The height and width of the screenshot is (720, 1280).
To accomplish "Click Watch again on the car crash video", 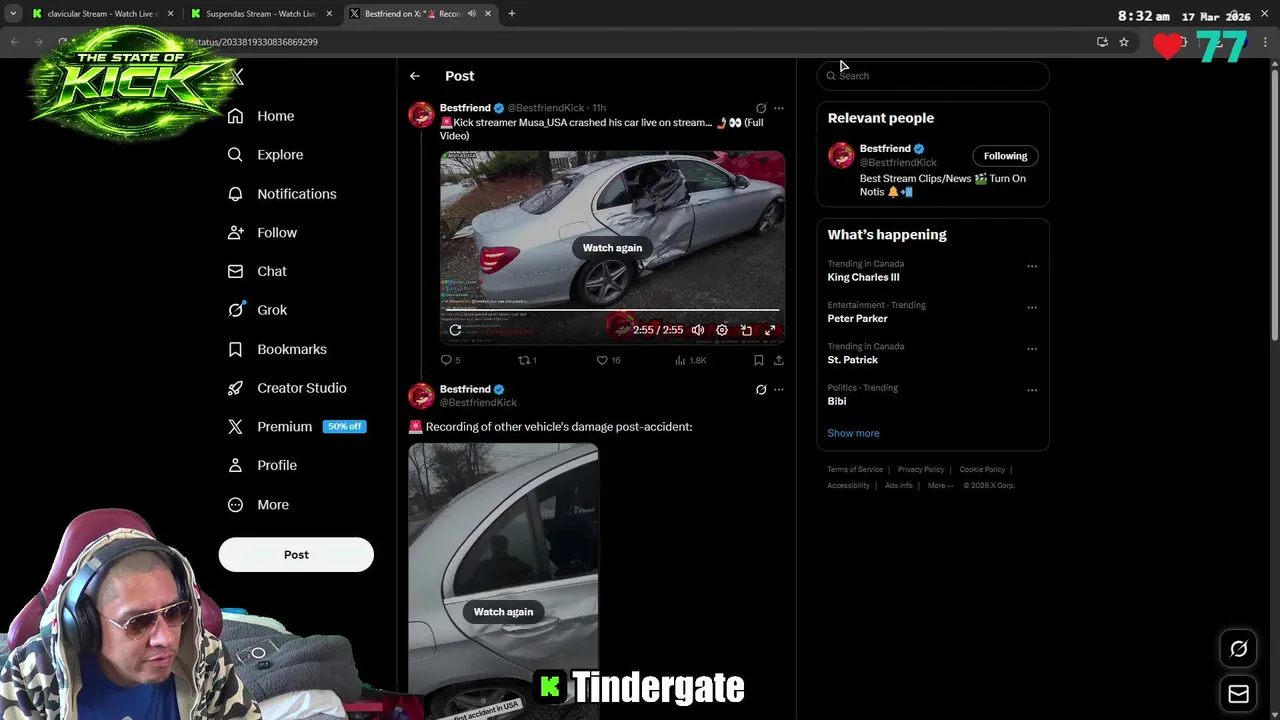I will point(612,248).
